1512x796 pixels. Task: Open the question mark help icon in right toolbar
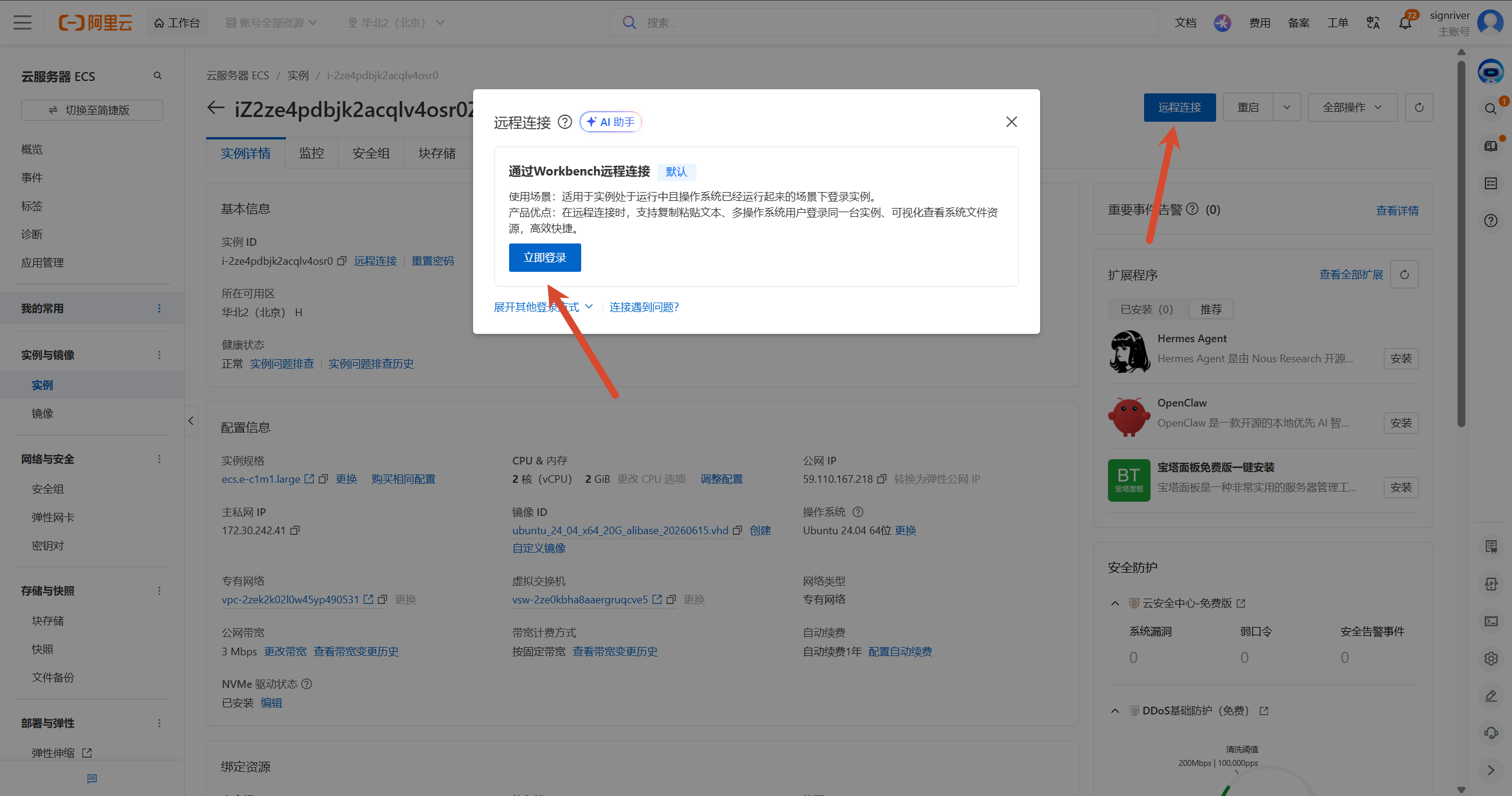(1491, 220)
